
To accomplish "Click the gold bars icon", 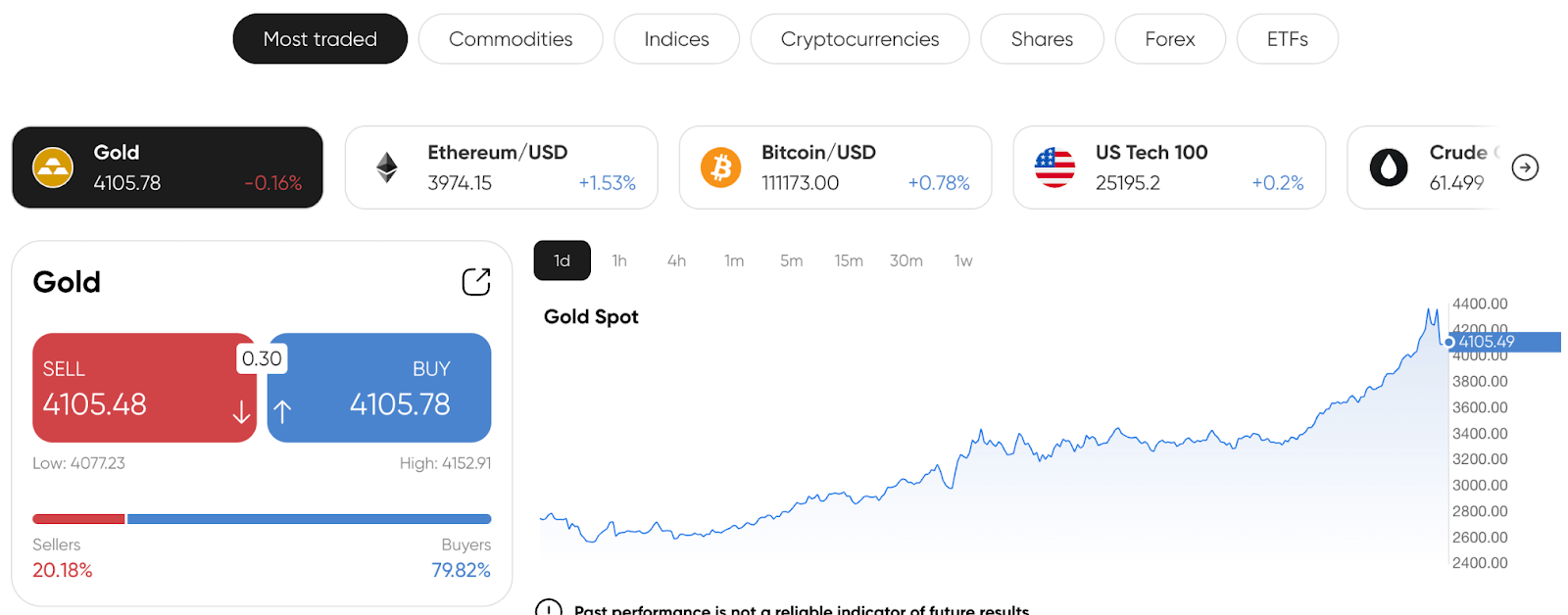I will coord(53,167).
